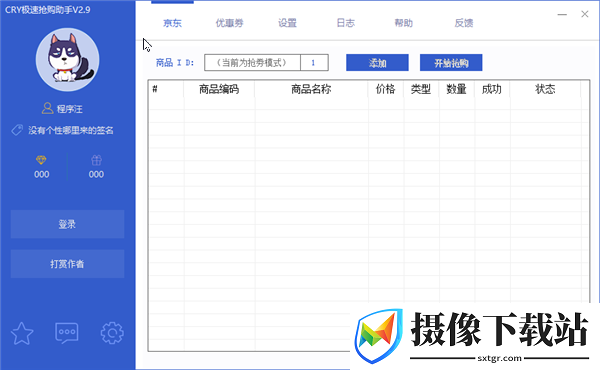Select the 反馈 tab
The height and width of the screenshot is (370, 600).
(x=464, y=23)
